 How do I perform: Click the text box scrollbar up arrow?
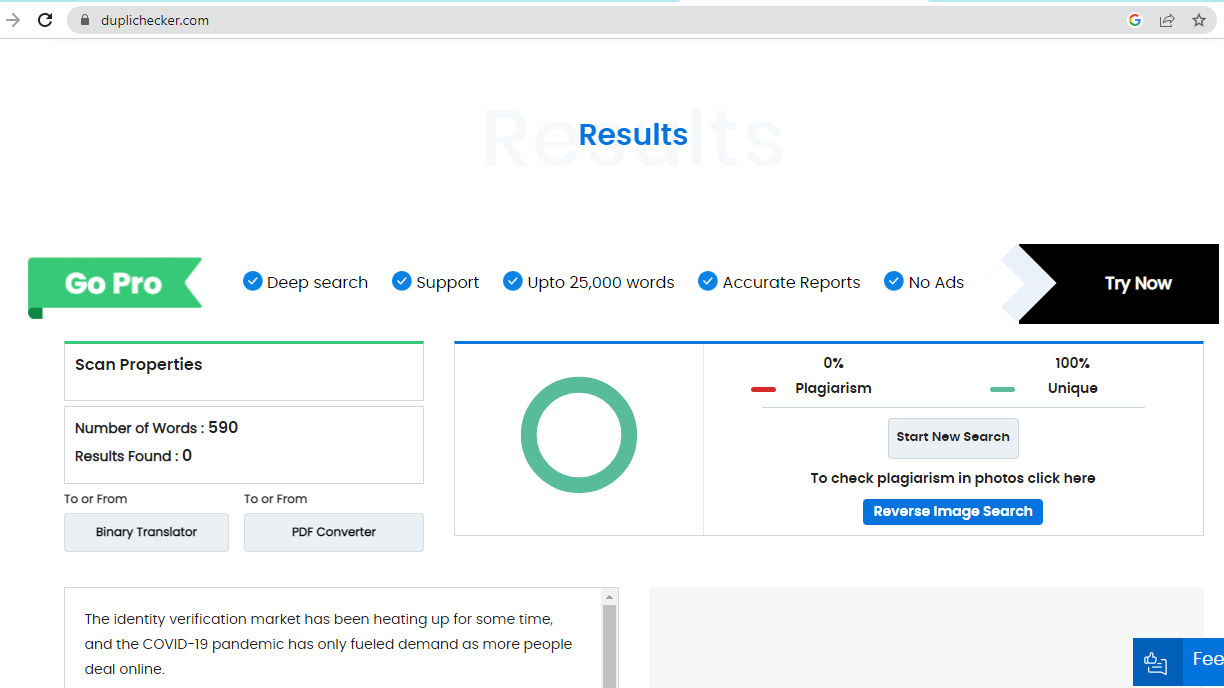click(609, 597)
